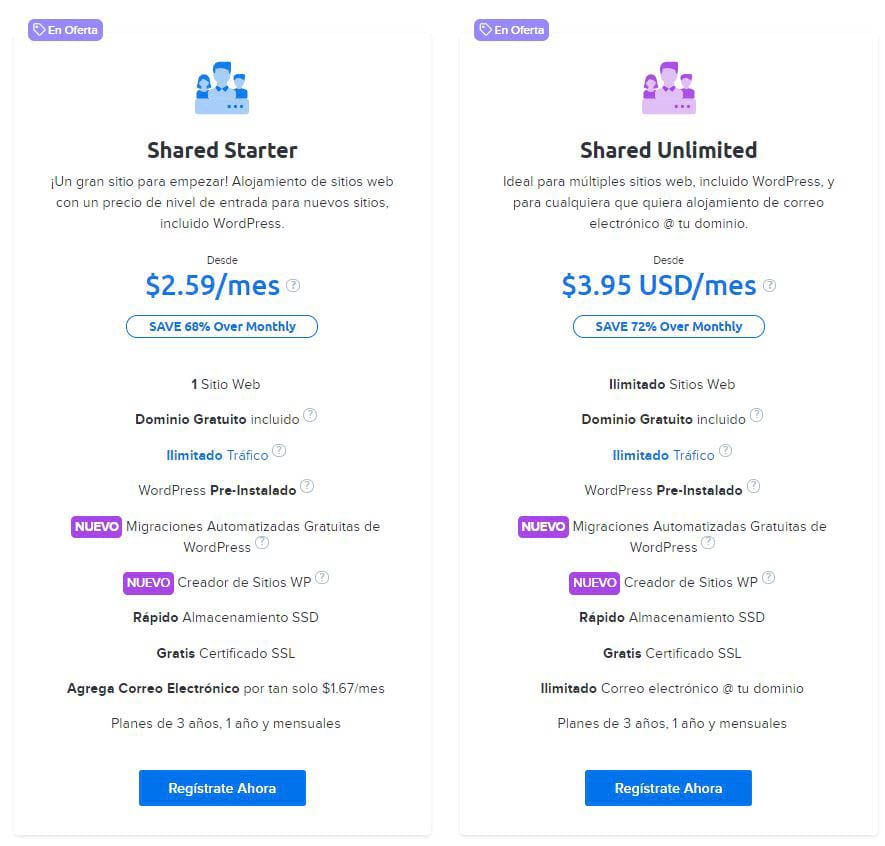
Task: Click Ilimitado Tráfico help icon in Shared Unlimited
Action: (725, 452)
